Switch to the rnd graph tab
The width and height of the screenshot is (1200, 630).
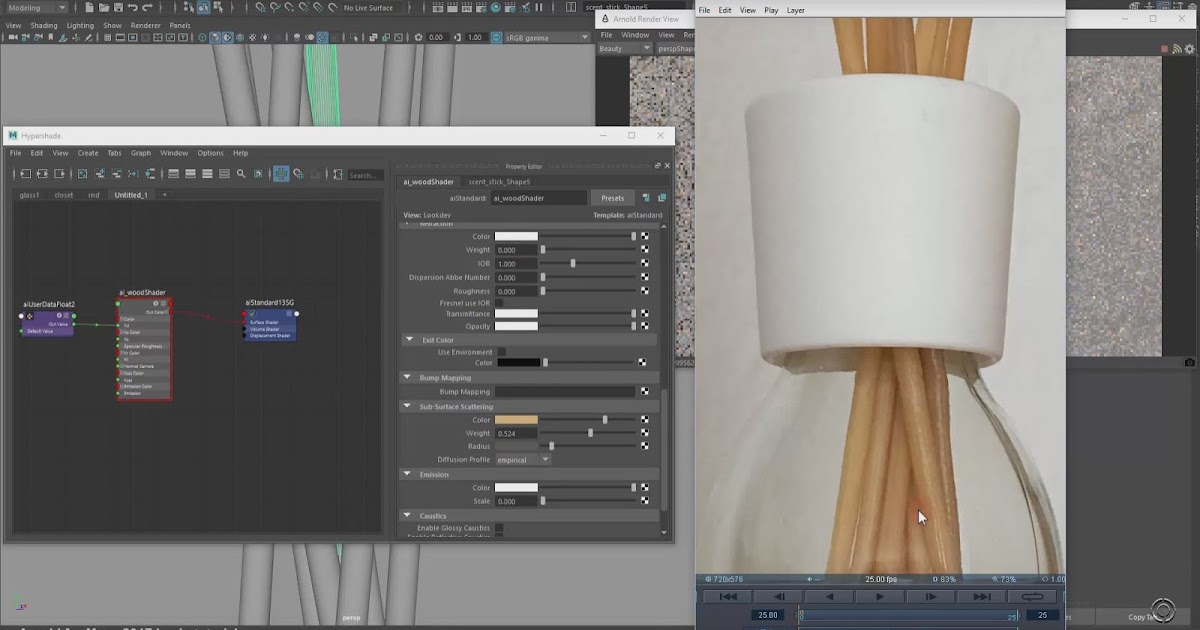point(94,195)
